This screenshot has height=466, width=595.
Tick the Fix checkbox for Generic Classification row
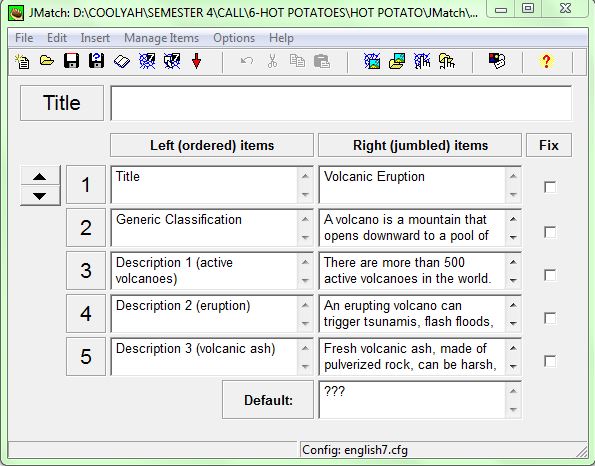pyautogui.click(x=550, y=232)
